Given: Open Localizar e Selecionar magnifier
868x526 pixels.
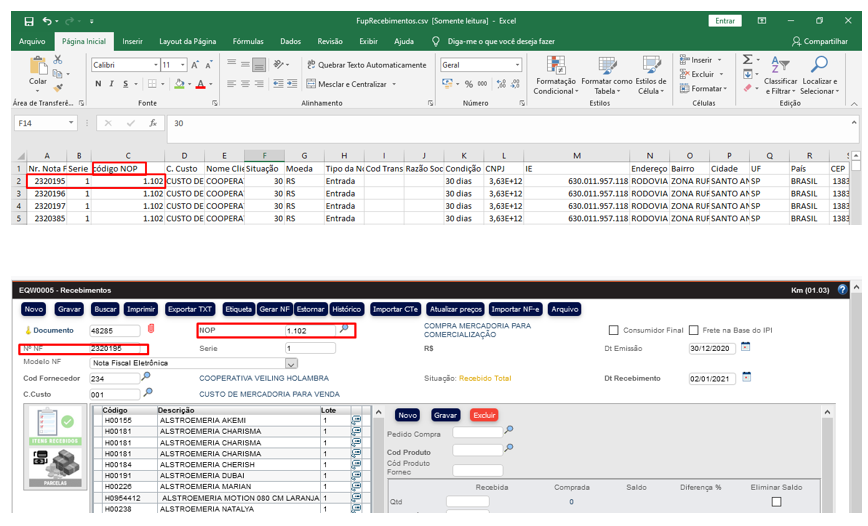Looking at the screenshot, I should 819,66.
